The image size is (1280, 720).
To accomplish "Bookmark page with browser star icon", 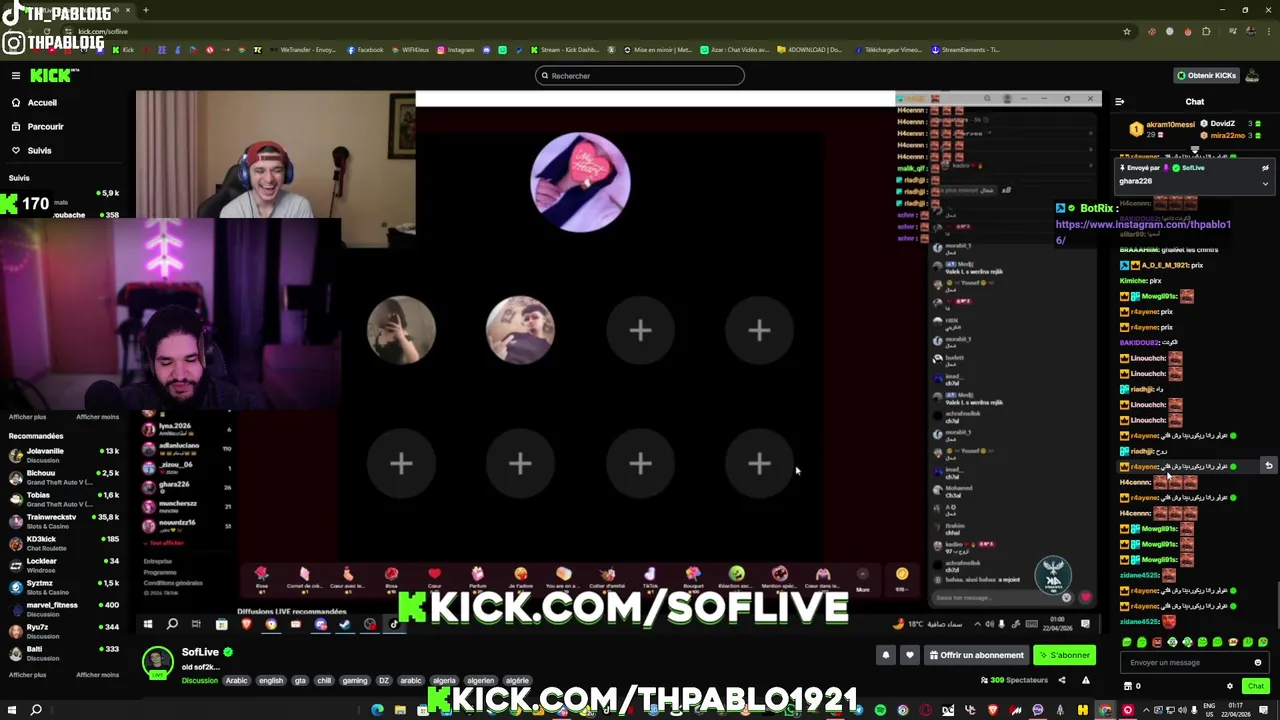I will point(1127,32).
